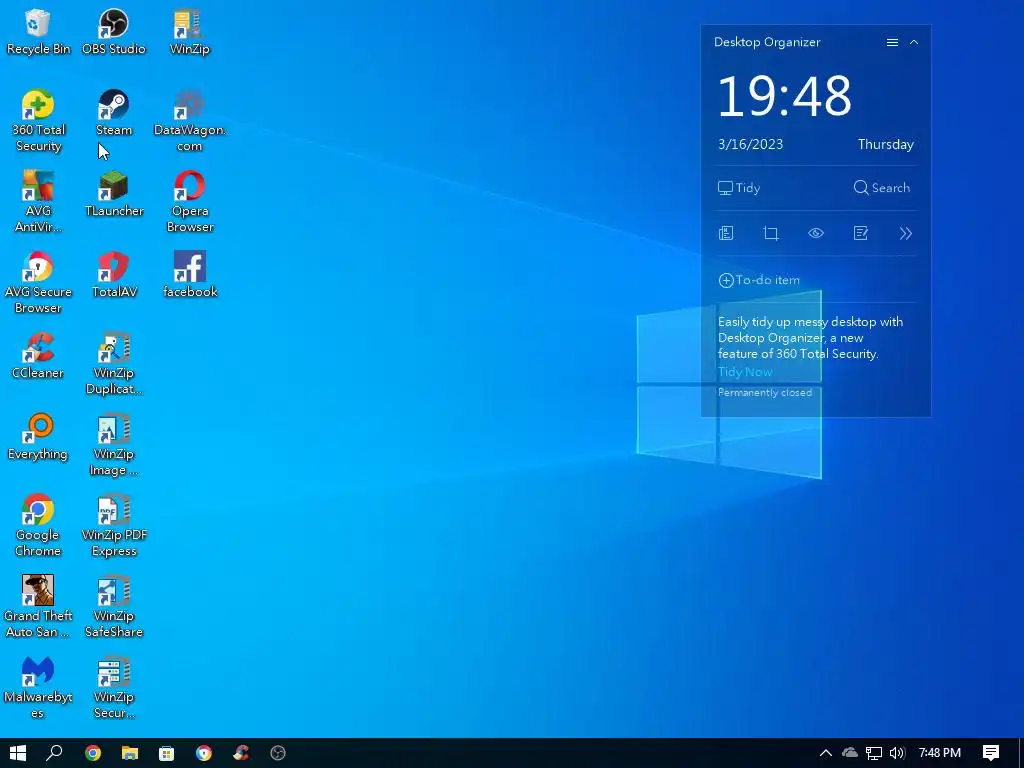Screen dimensions: 1024x768
Task: Add a new To-do item
Action: coord(759,280)
